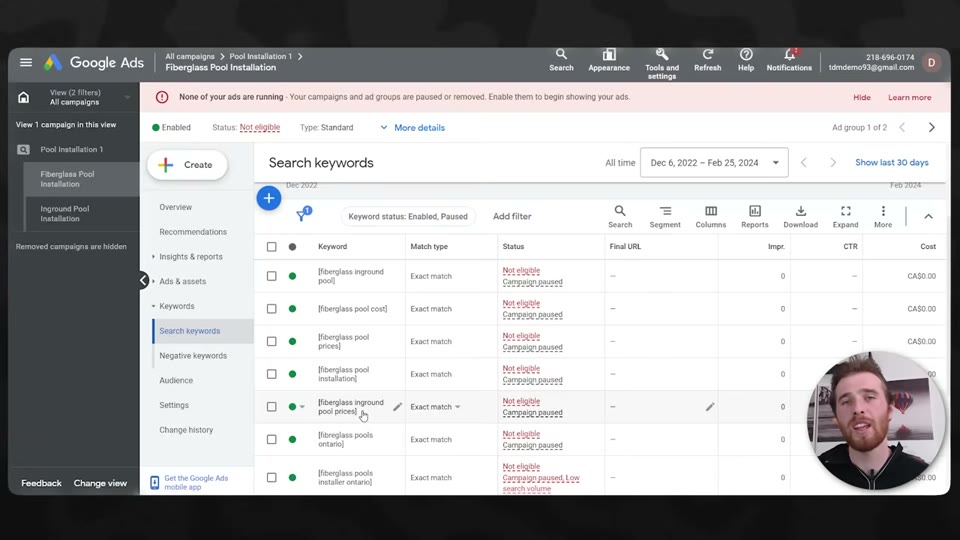The width and height of the screenshot is (960, 540).
Task: Expand Ads & assets section
Action: (x=182, y=281)
